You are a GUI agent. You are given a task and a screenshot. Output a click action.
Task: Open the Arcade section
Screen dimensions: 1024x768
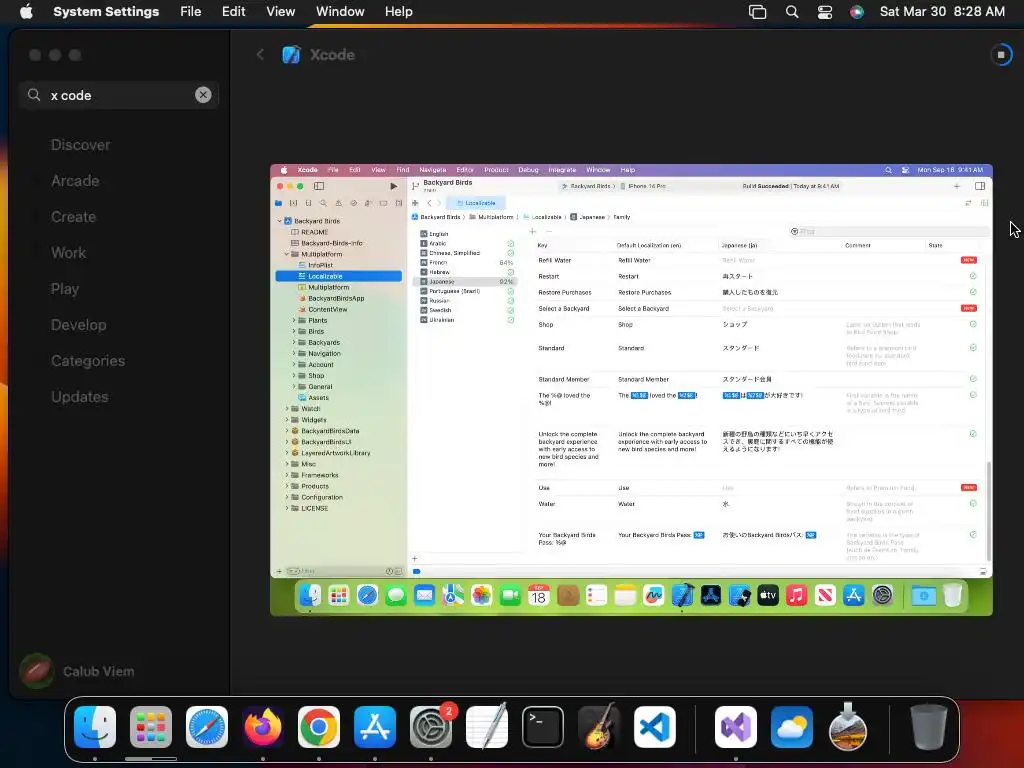point(75,181)
